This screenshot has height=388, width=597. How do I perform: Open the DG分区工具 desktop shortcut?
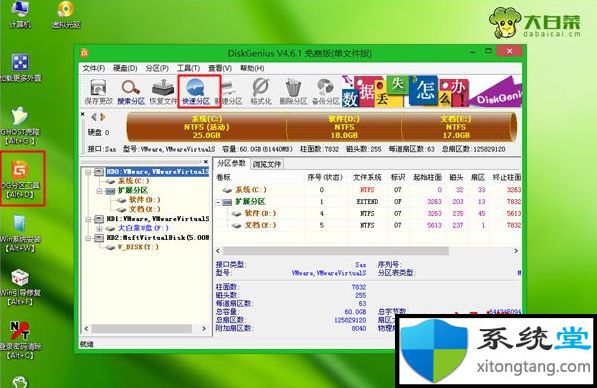coord(21,179)
